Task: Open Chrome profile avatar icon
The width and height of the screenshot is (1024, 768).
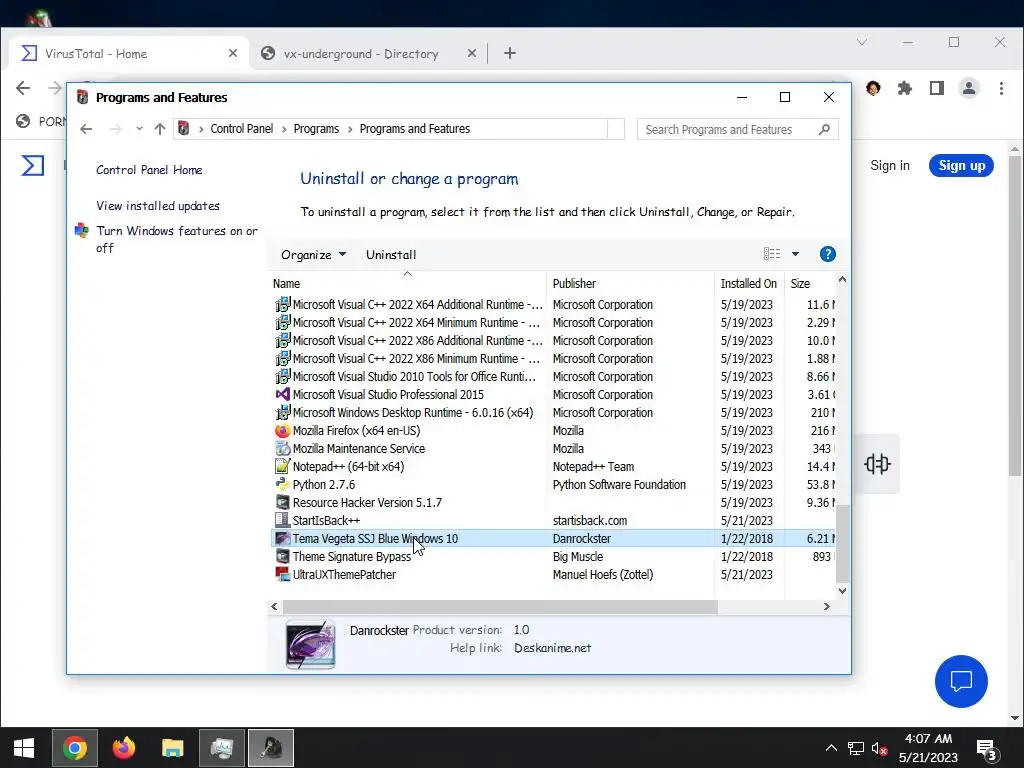Action: (x=969, y=88)
